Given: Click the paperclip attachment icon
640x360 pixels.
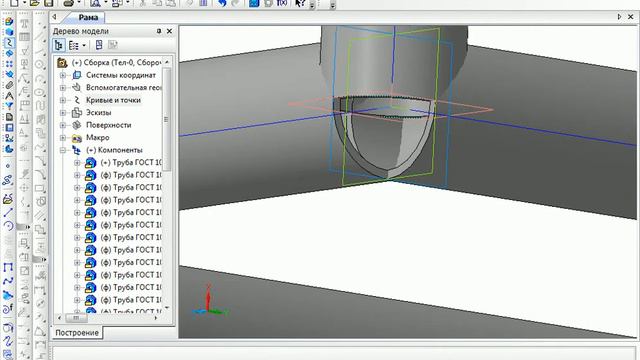Looking at the screenshot, I should coord(9,85).
